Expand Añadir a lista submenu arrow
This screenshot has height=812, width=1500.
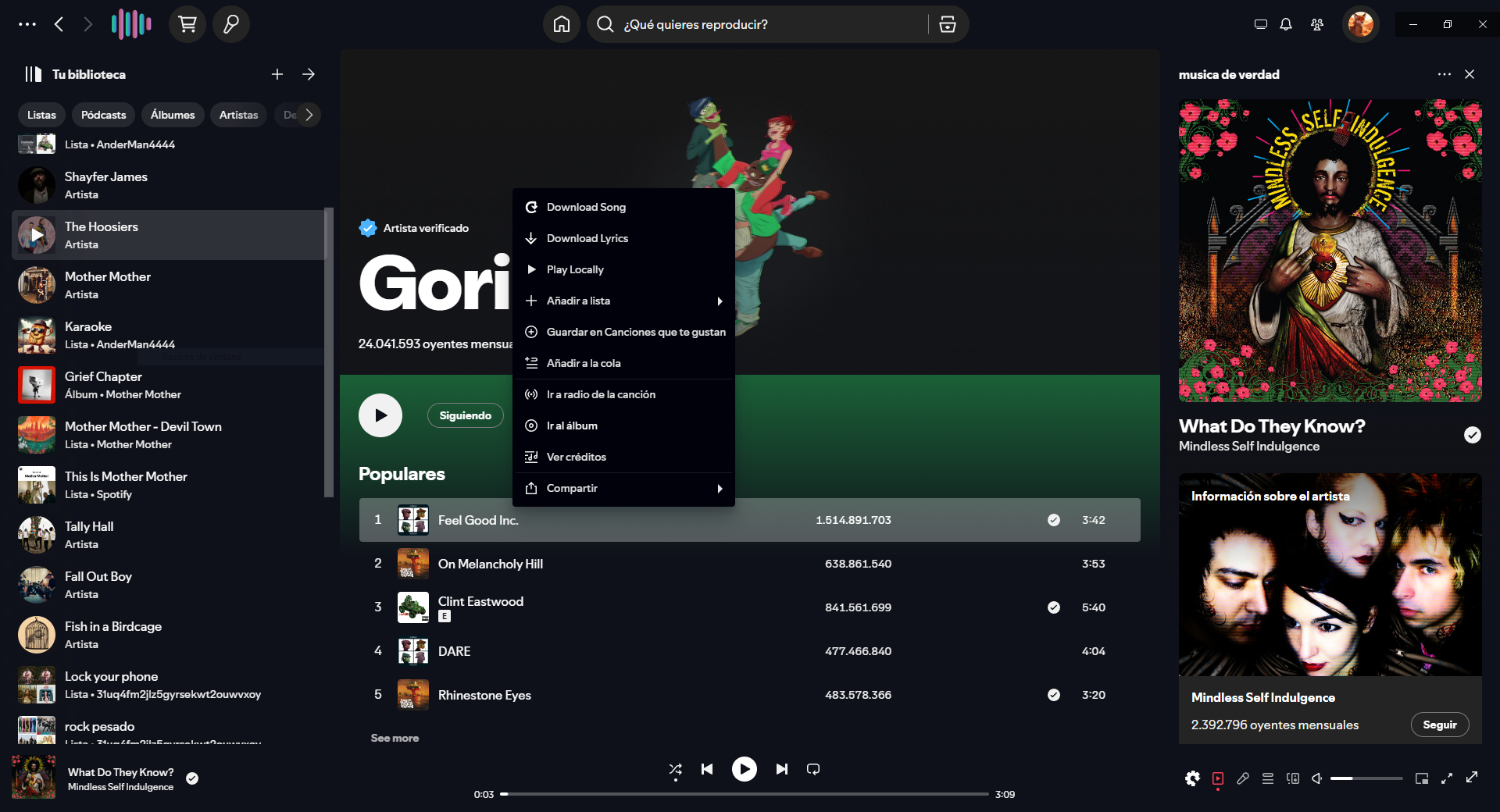[720, 301]
